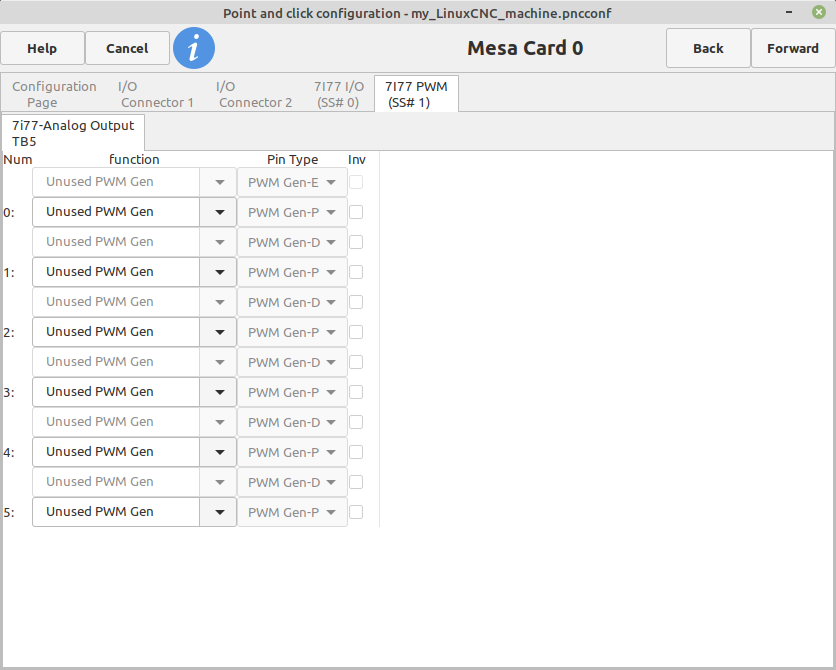The width and height of the screenshot is (836, 670).
Task: Toggle Inv checkbox for row 2
Action: [356, 332]
